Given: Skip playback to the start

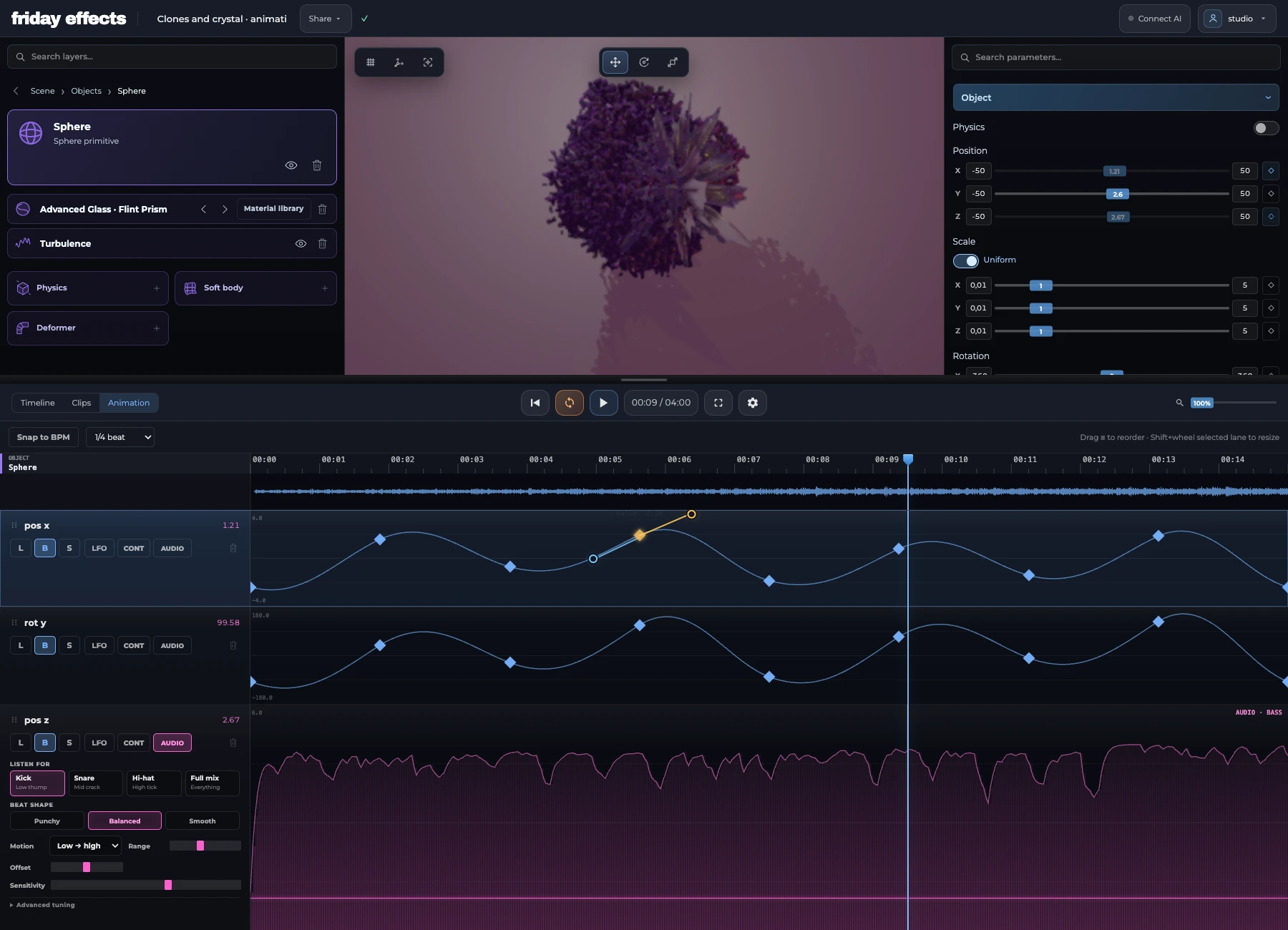Looking at the screenshot, I should (x=535, y=403).
